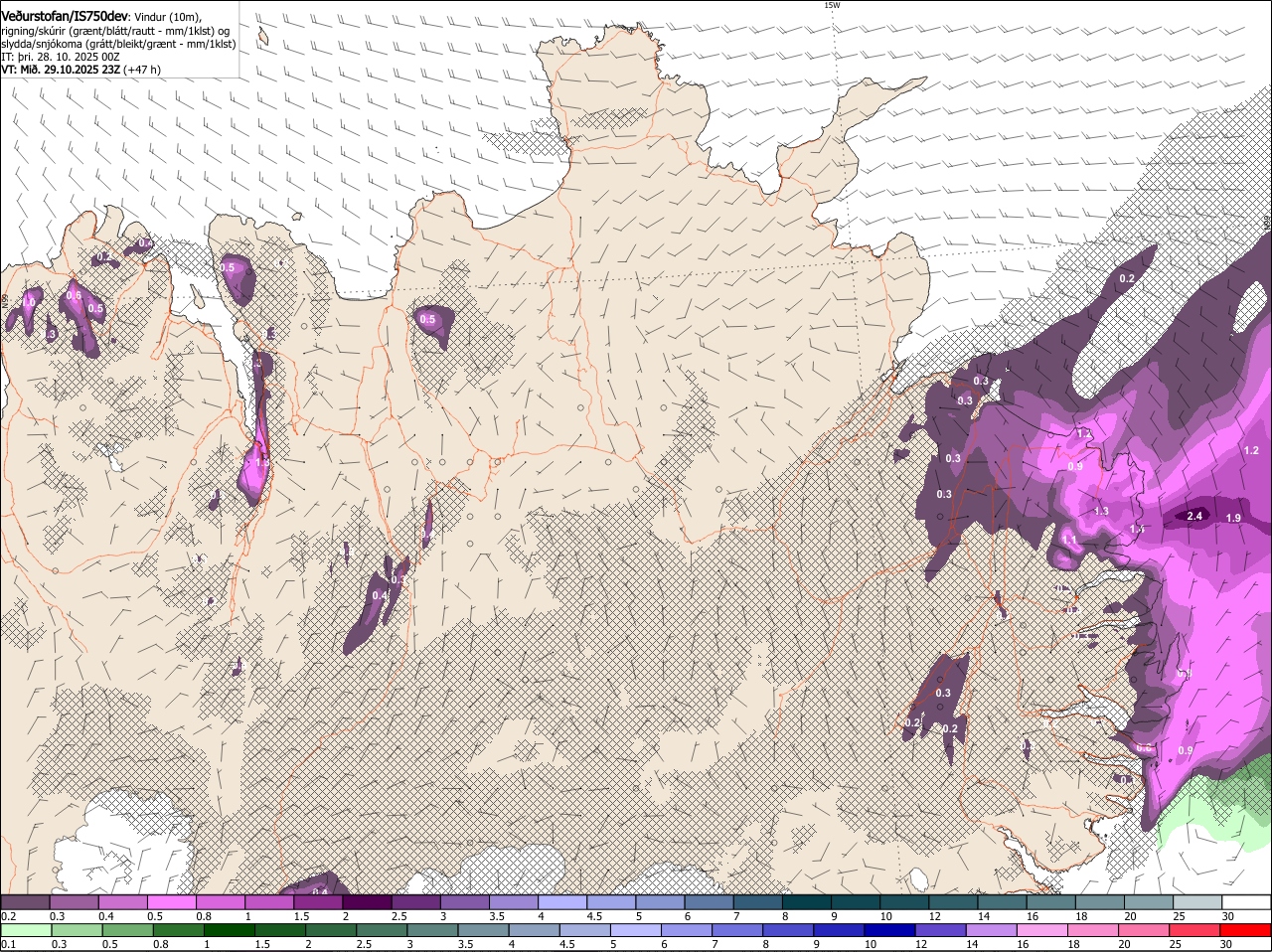Click the pink-red 25 rain legend swatch
The image size is (1272, 952).
[1195, 930]
